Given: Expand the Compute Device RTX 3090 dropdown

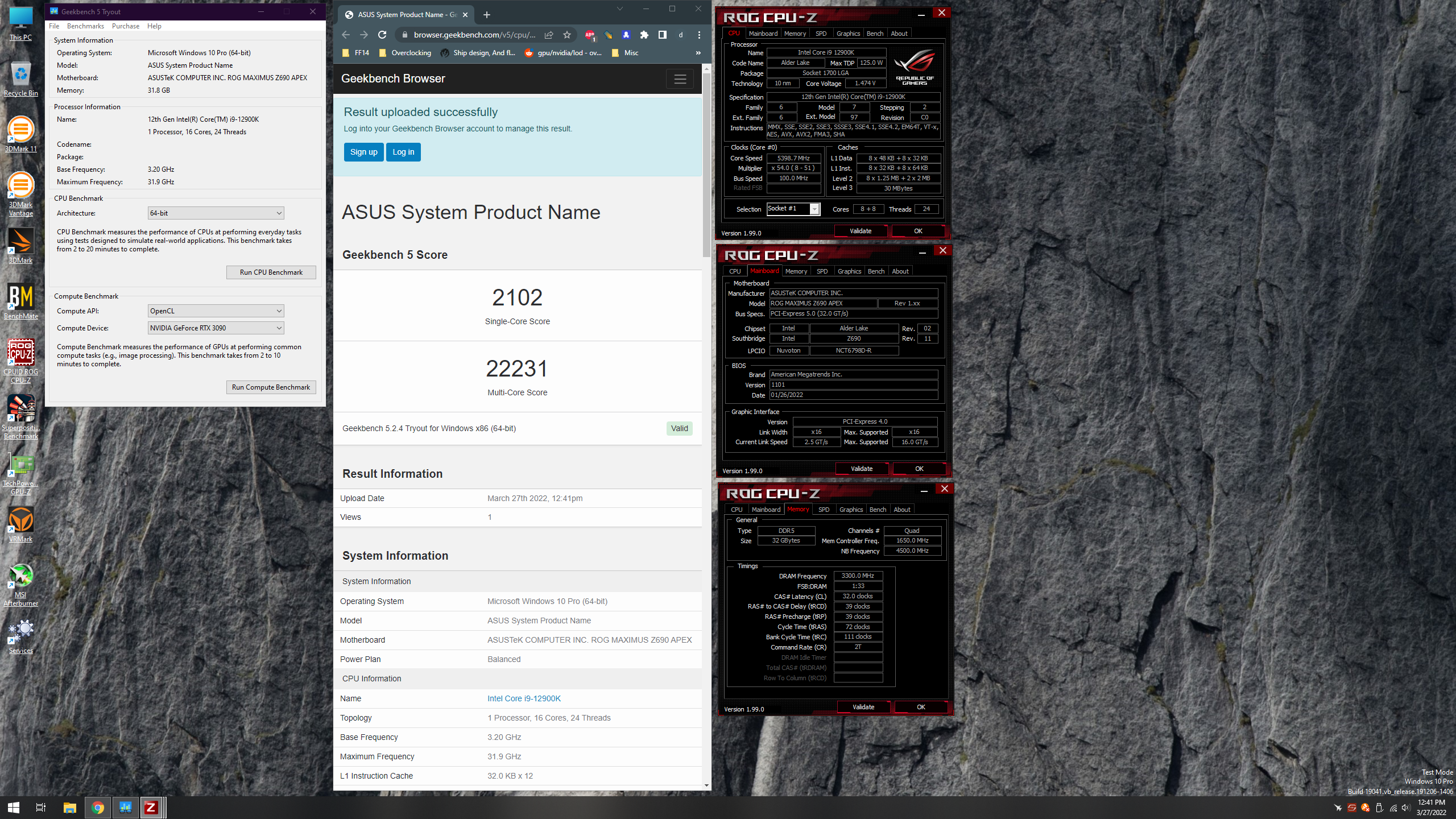Looking at the screenshot, I should tap(216, 328).
